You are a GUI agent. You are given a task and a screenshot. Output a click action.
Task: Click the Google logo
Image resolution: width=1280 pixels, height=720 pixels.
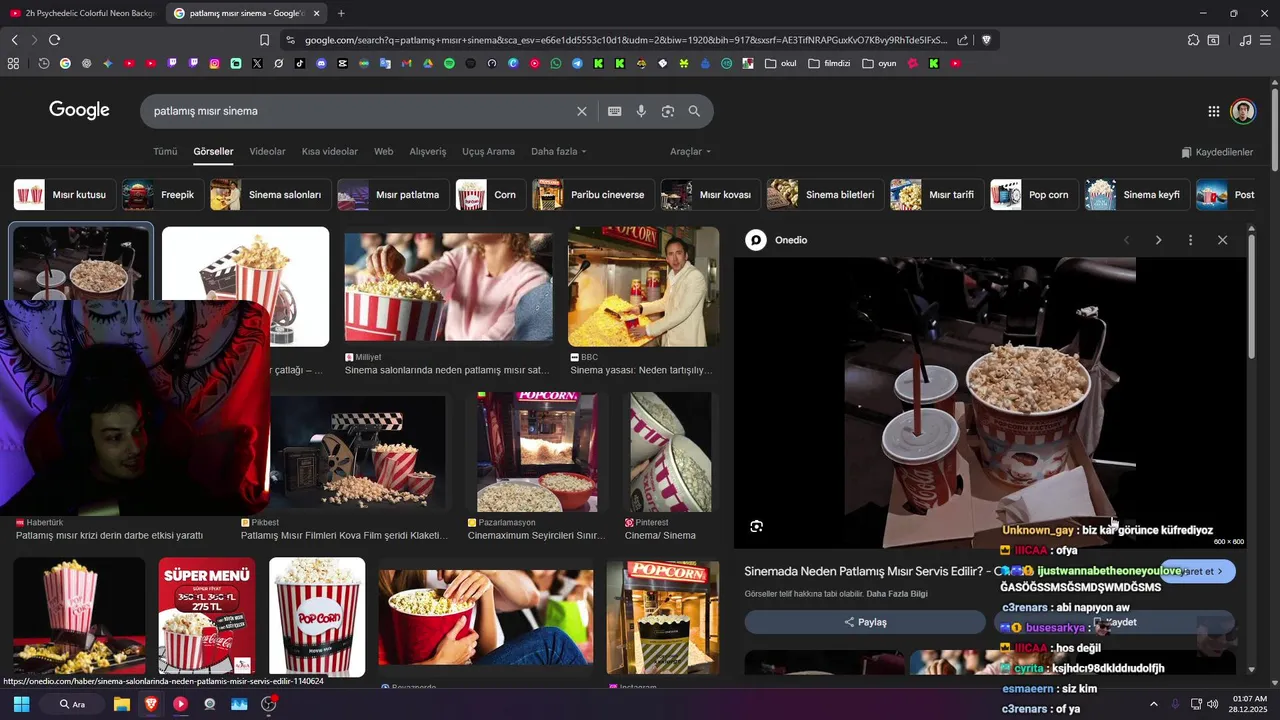[x=79, y=110]
